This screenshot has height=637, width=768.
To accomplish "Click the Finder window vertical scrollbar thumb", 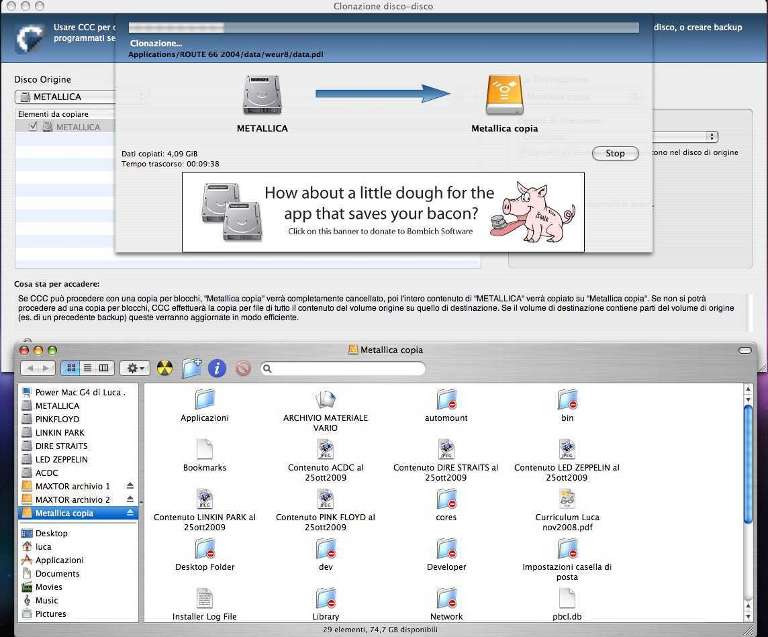I will tap(747, 465).
